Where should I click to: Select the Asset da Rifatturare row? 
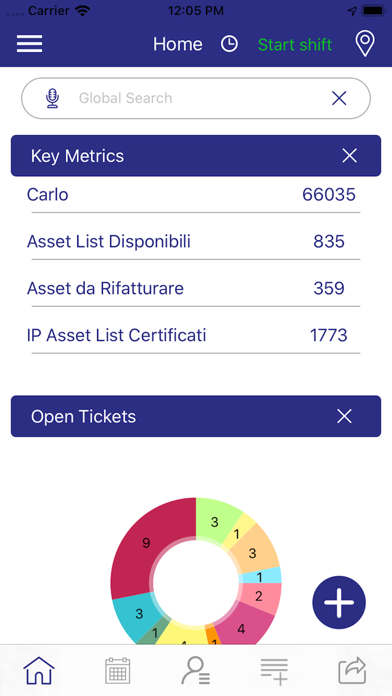196,289
